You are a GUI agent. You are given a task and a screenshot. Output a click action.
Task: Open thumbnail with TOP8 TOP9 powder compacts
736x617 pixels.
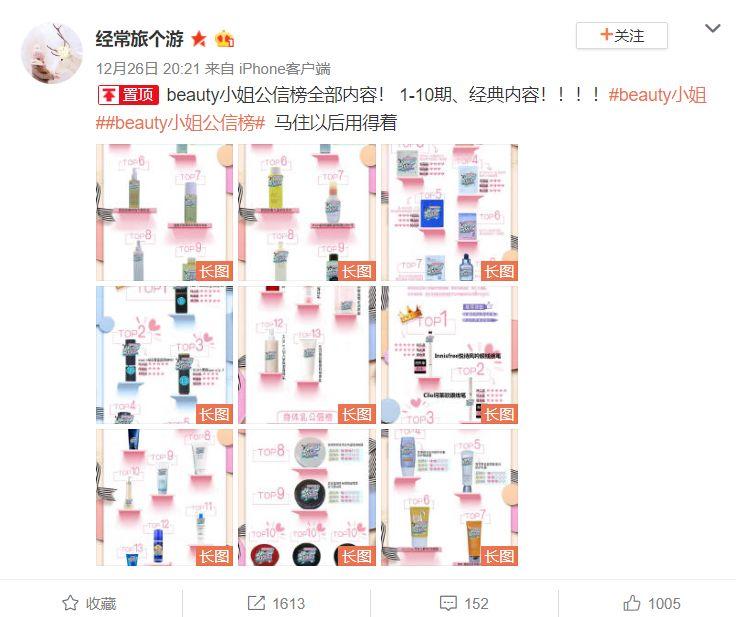pos(307,497)
